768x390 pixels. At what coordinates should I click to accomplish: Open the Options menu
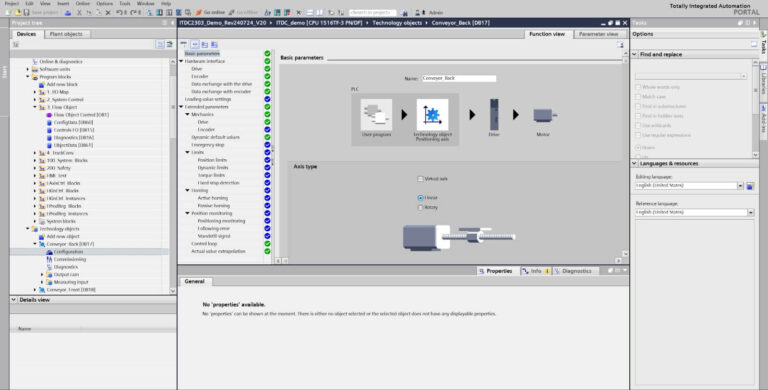click(104, 3)
